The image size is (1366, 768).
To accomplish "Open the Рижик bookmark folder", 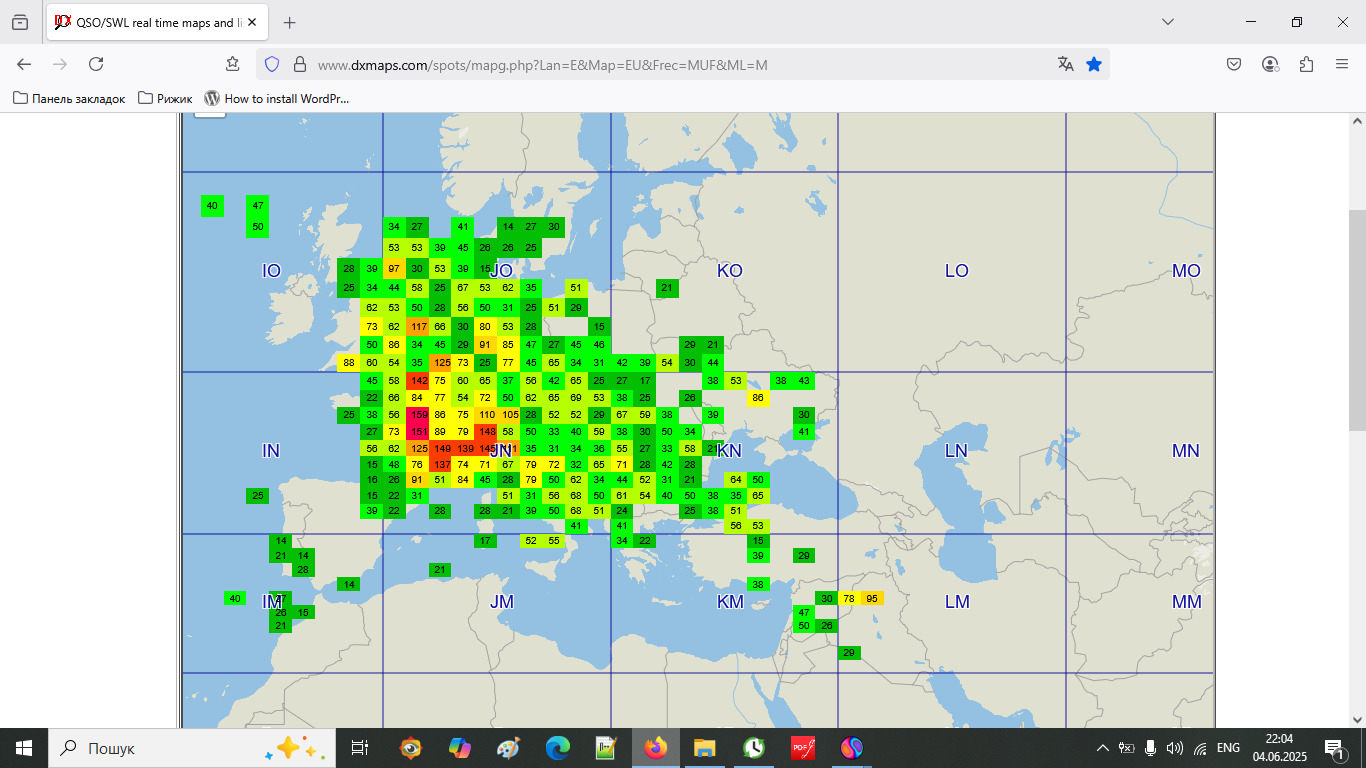I will (x=166, y=98).
